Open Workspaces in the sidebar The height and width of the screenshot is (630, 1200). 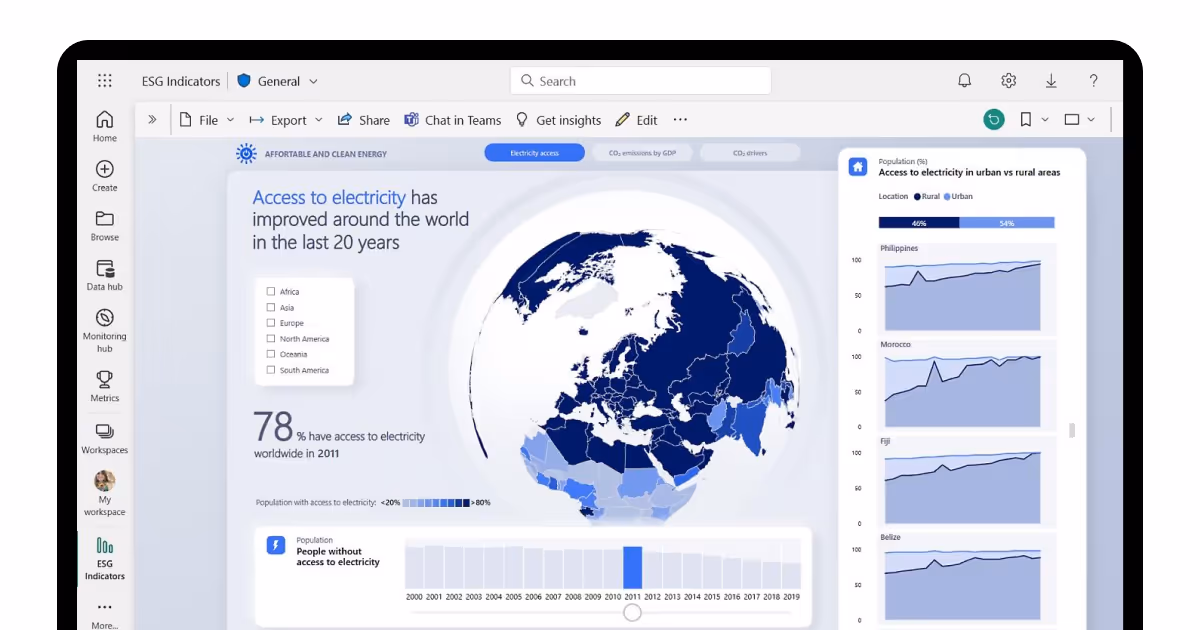105,437
